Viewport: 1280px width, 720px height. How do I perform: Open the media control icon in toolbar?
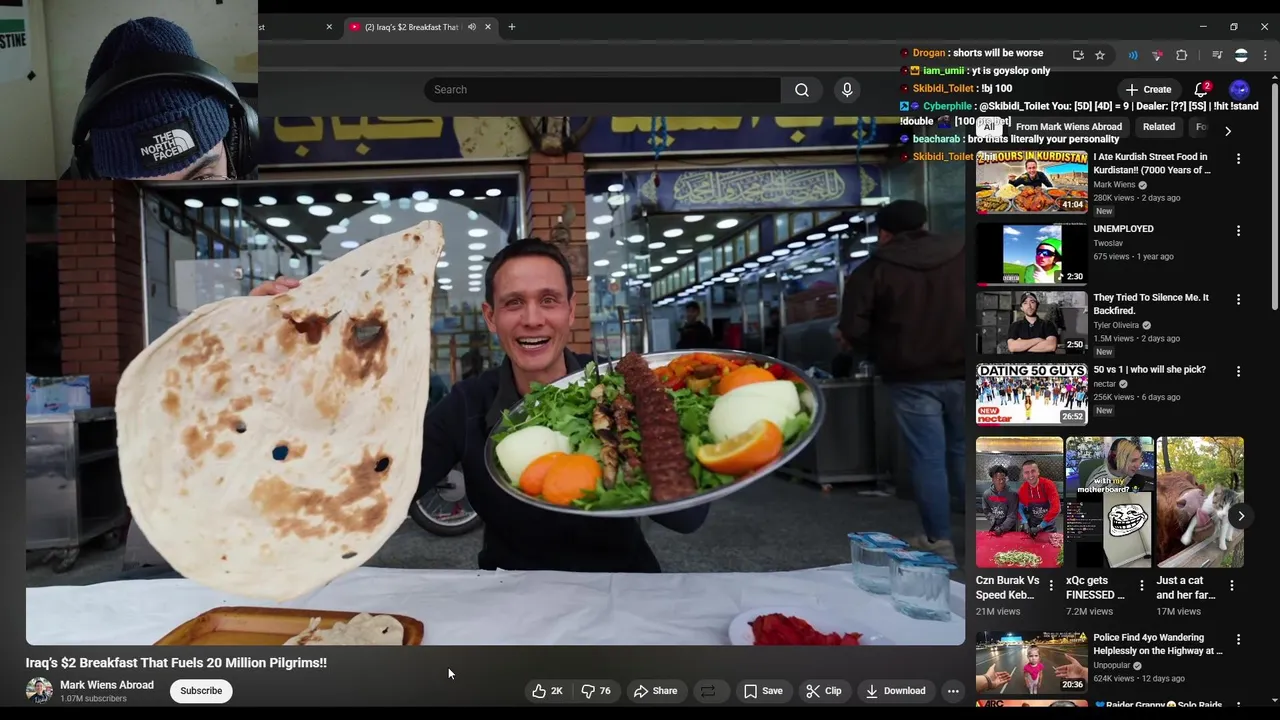click(x=1217, y=55)
